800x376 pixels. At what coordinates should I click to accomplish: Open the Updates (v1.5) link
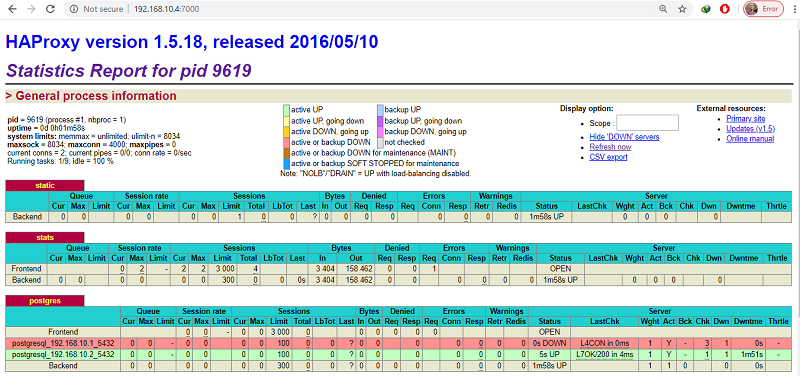click(750, 129)
